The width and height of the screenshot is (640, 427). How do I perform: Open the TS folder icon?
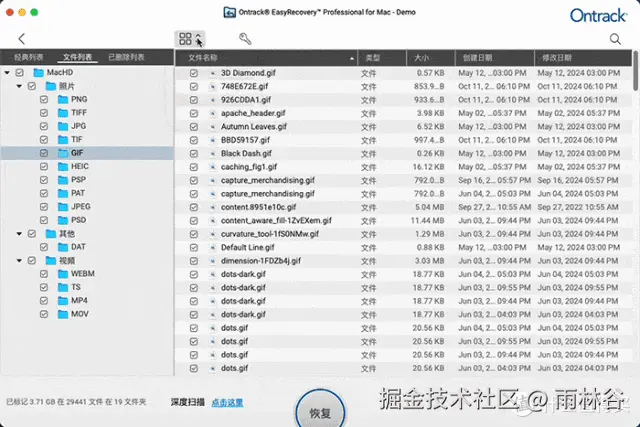click(x=63, y=287)
